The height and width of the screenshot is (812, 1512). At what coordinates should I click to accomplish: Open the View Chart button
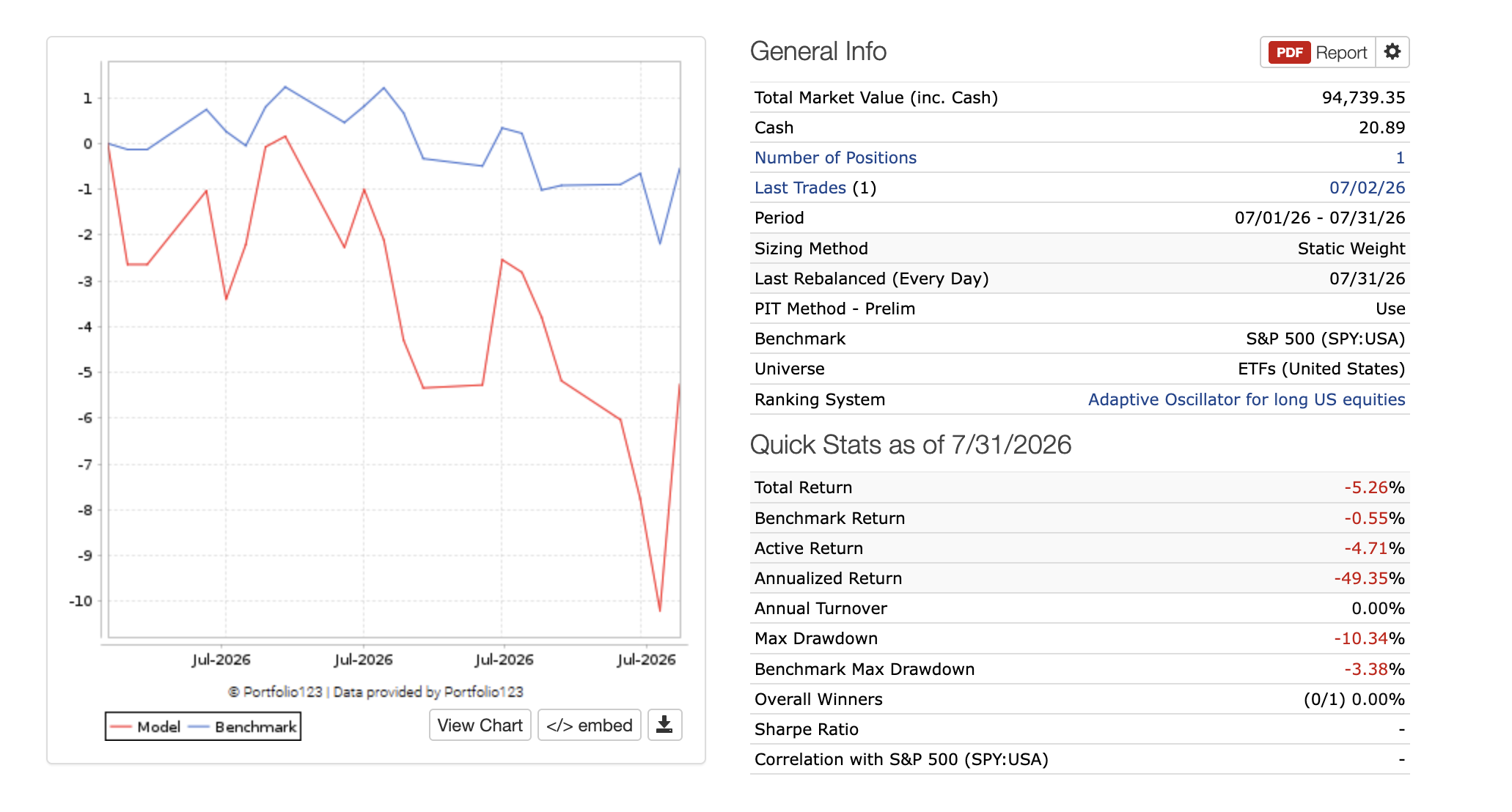[x=480, y=725]
